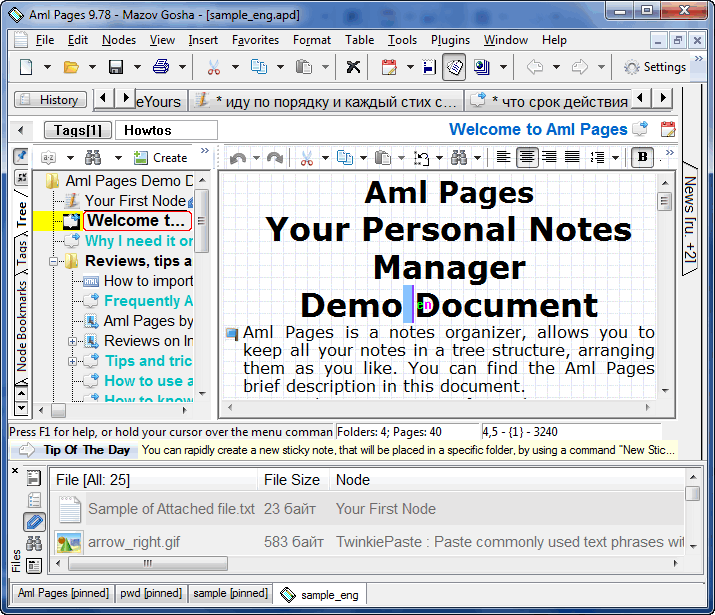
Task: Open the News side panel tab
Action: point(690,218)
